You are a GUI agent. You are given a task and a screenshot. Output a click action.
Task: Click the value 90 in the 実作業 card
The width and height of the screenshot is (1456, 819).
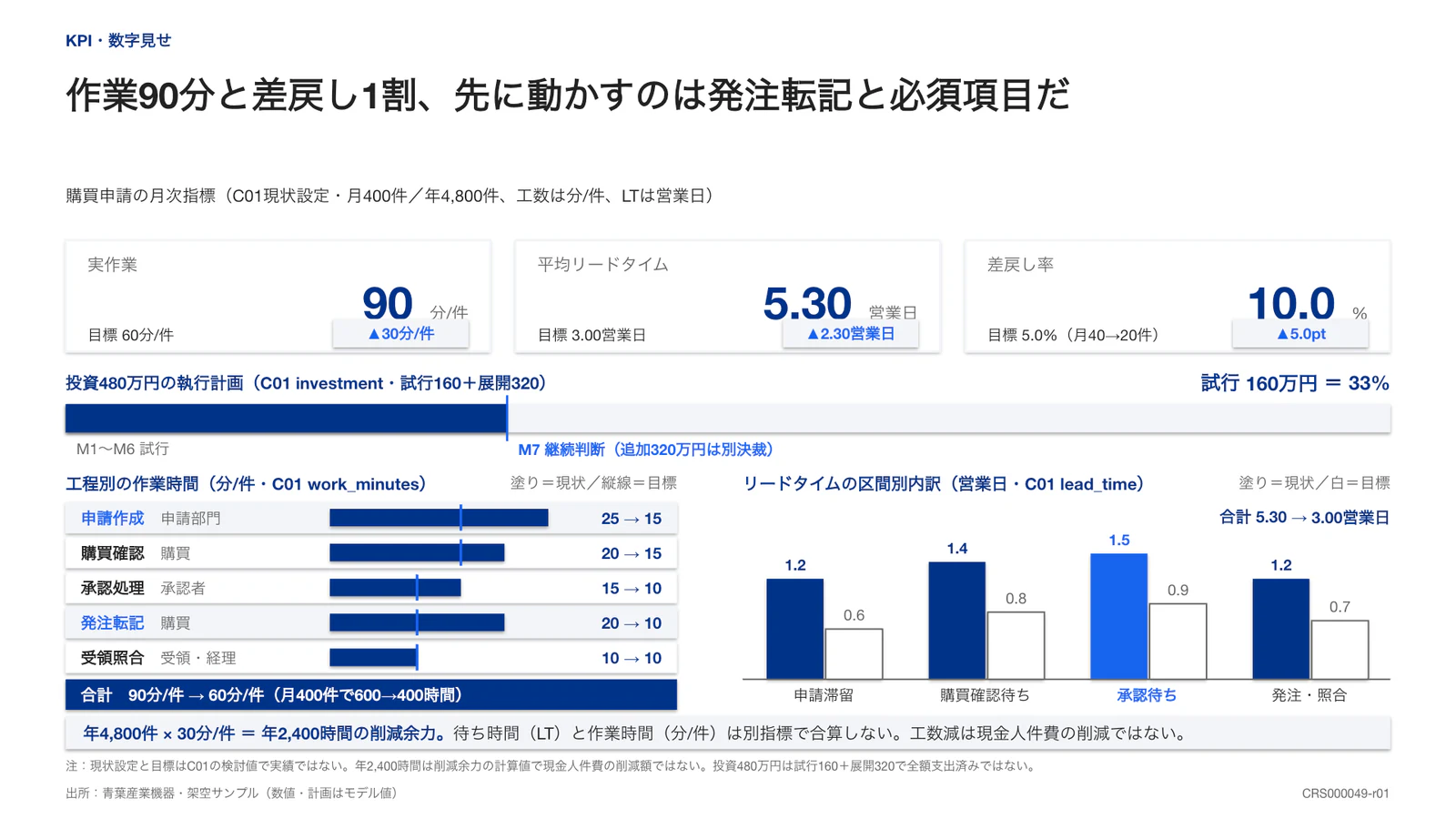click(x=388, y=303)
